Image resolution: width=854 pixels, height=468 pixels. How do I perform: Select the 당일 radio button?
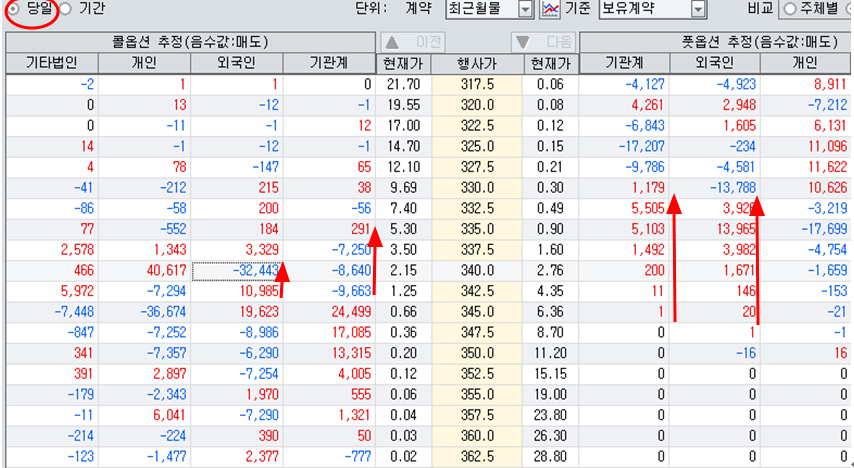coord(14,9)
